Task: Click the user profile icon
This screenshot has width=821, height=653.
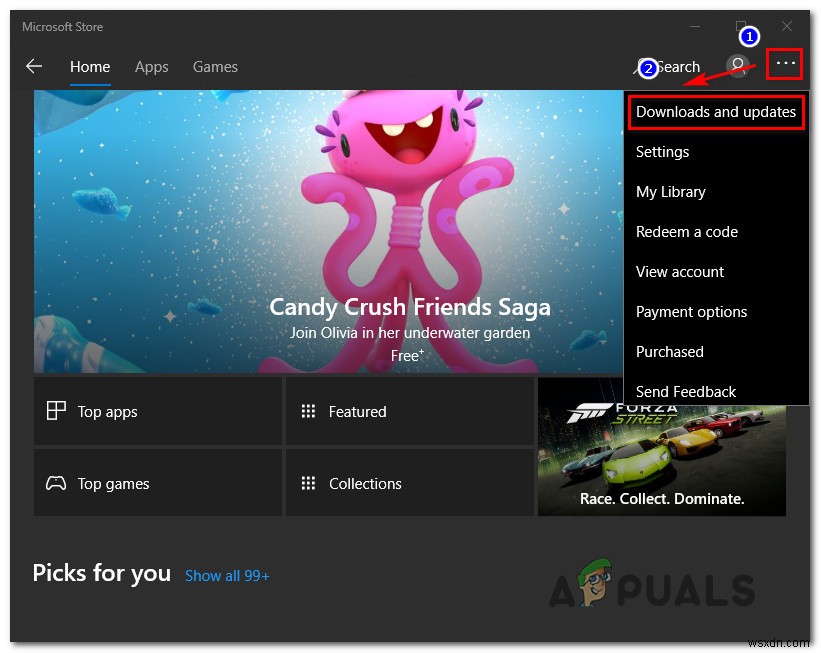Action: 737,66
